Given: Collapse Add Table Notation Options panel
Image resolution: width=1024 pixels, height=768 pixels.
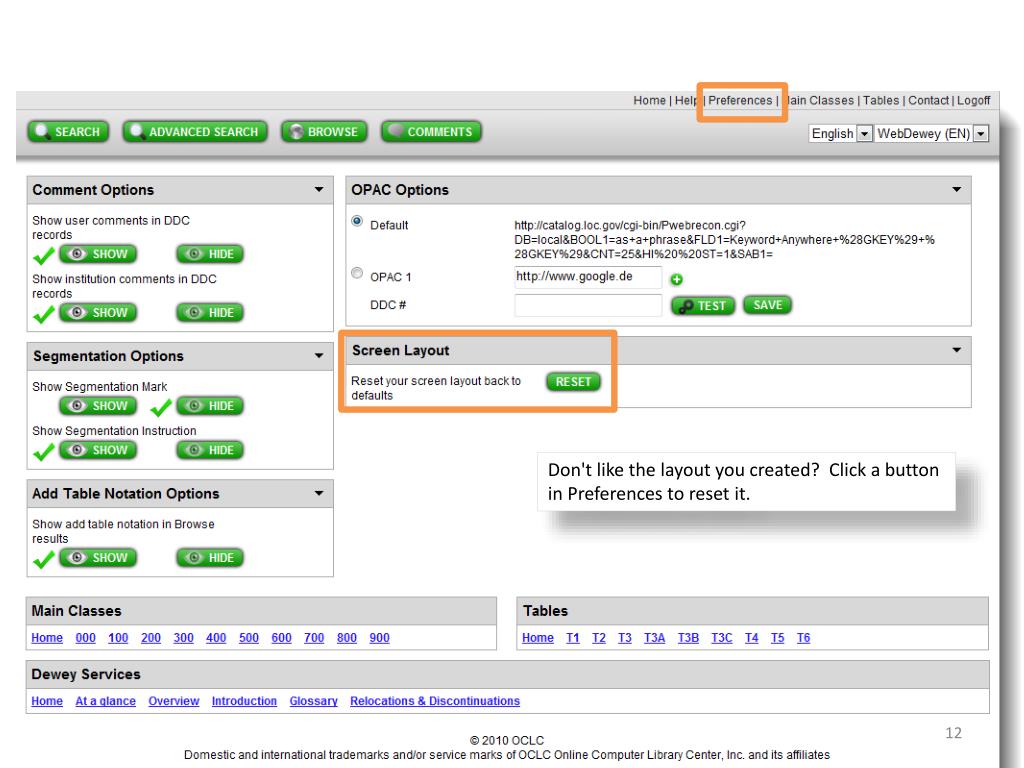Looking at the screenshot, I should (x=319, y=493).
